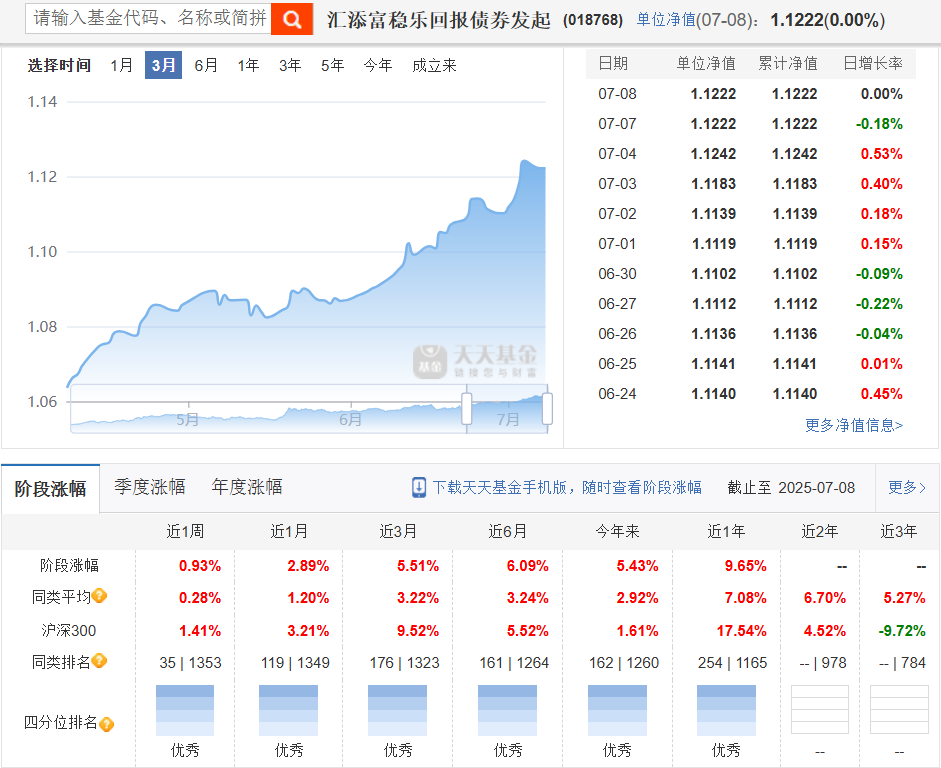Click 近6月 ranking 161 | 1264
This screenshot has width=941, height=768.
click(x=514, y=662)
